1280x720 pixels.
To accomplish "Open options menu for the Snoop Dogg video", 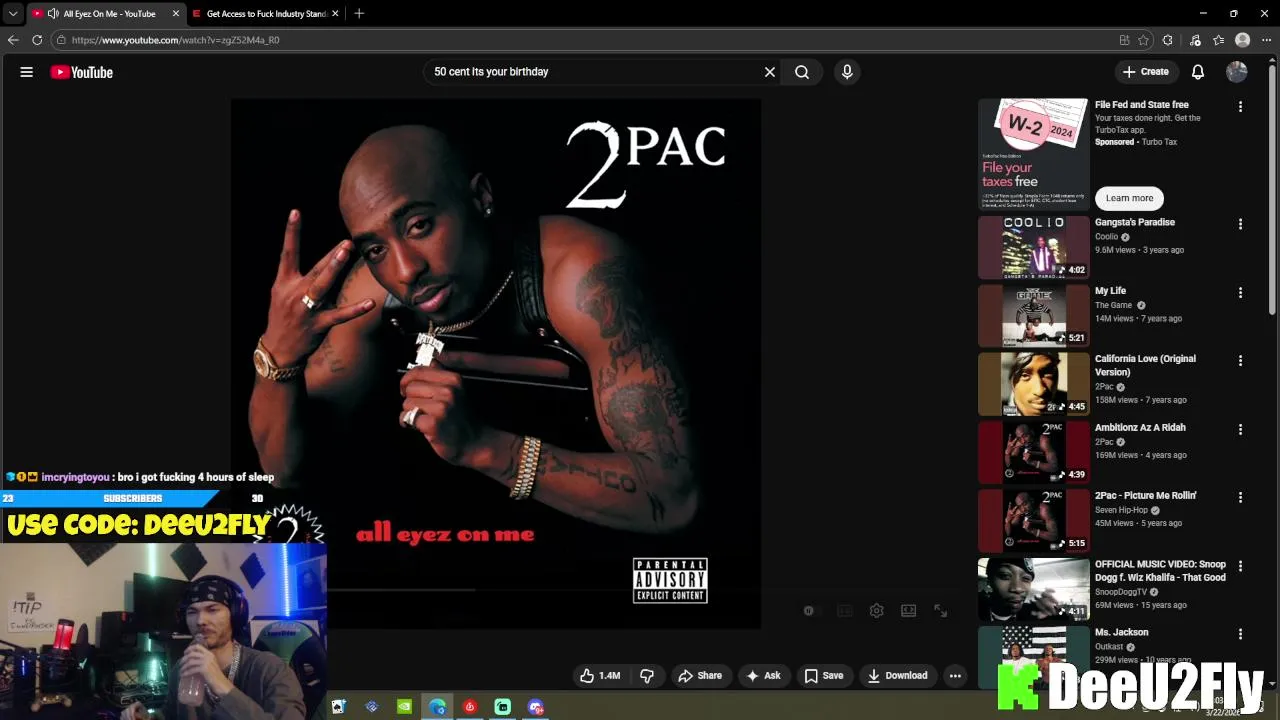I will click(1240, 566).
